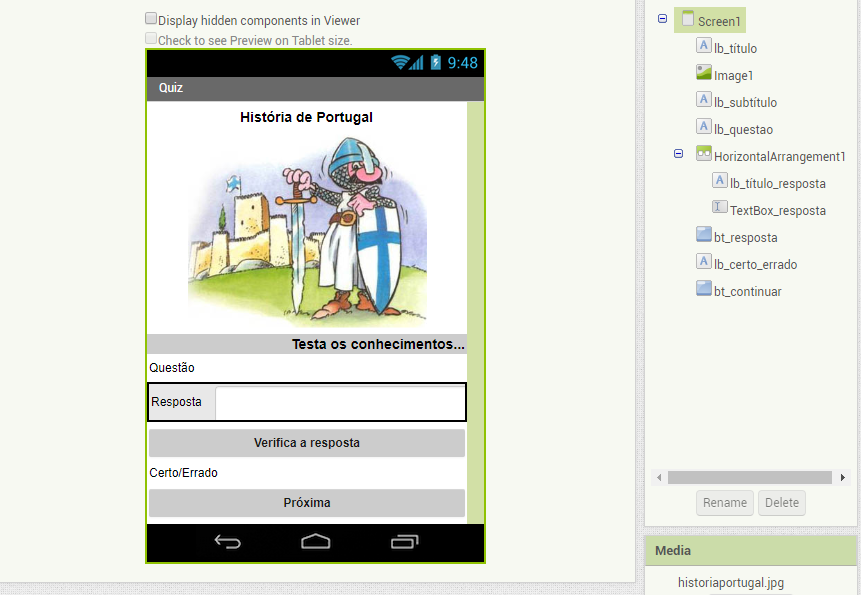The width and height of the screenshot is (861, 595).
Task: Click the bt_continuar button icon
Action: 703,288
